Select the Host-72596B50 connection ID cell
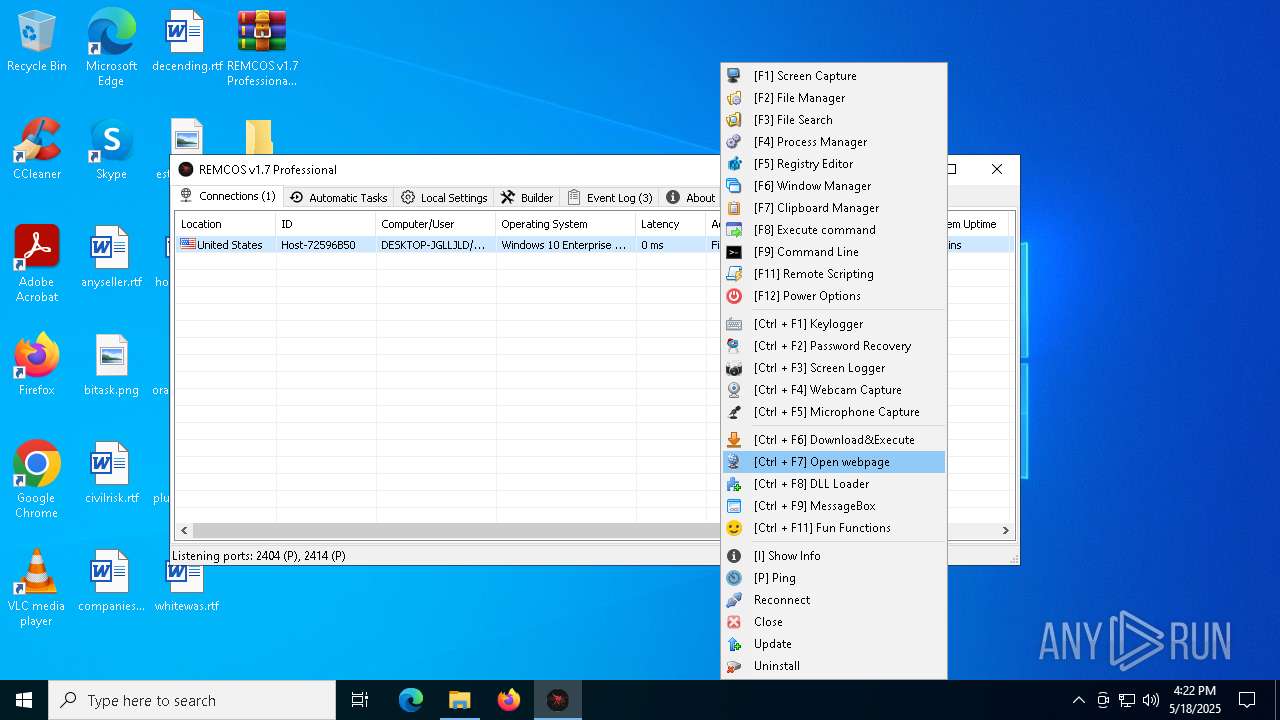Image resolution: width=1280 pixels, height=720 pixels. (318, 245)
